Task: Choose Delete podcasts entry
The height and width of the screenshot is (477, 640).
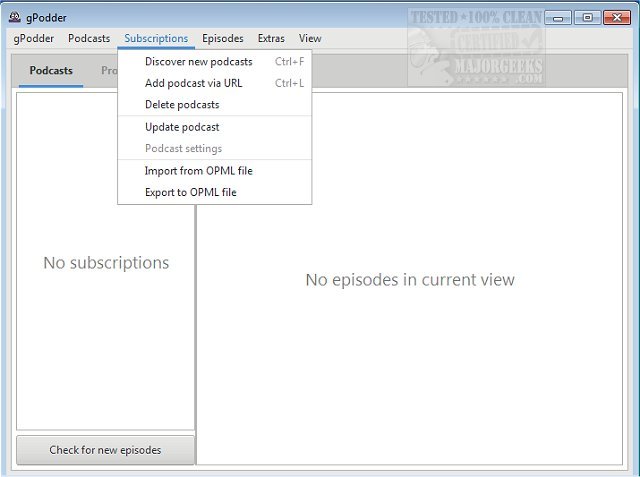Action: point(215,104)
